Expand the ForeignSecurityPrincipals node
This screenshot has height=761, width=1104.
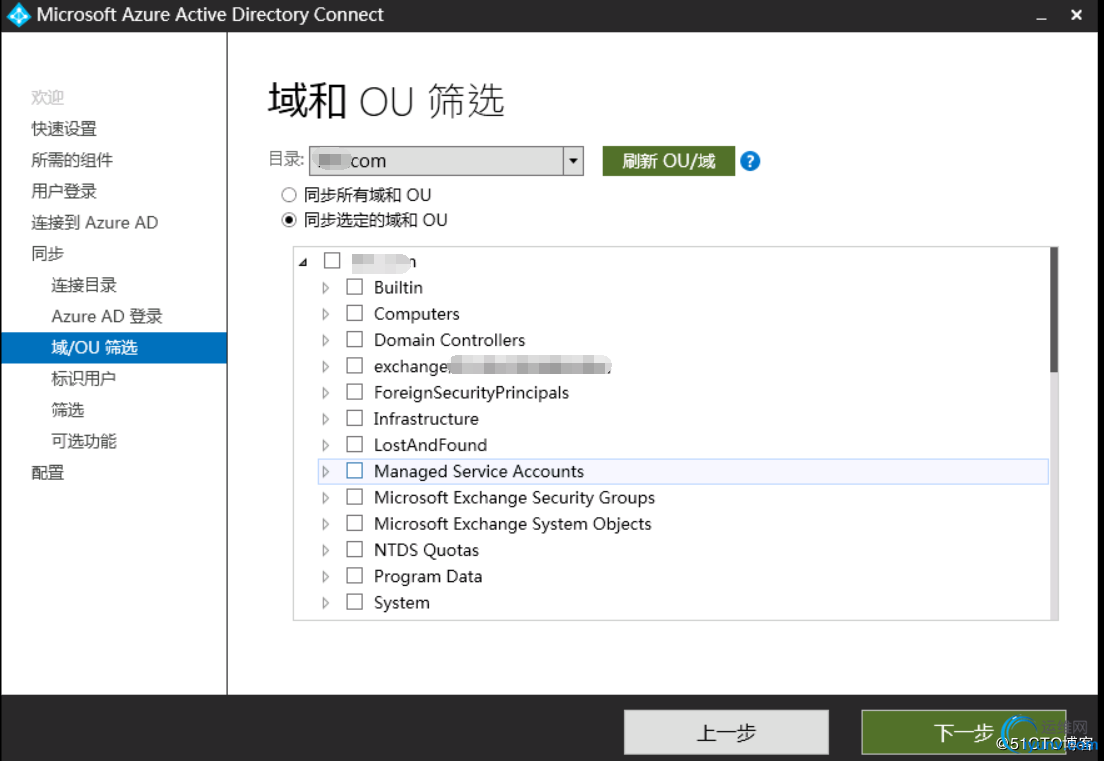[325, 393]
